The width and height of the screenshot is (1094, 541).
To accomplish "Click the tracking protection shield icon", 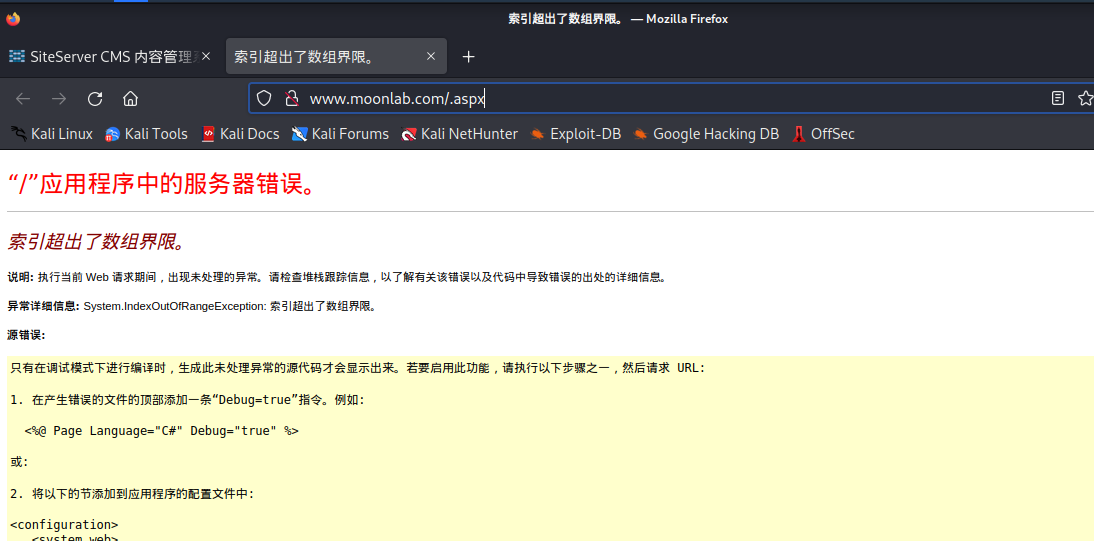I will [264, 98].
